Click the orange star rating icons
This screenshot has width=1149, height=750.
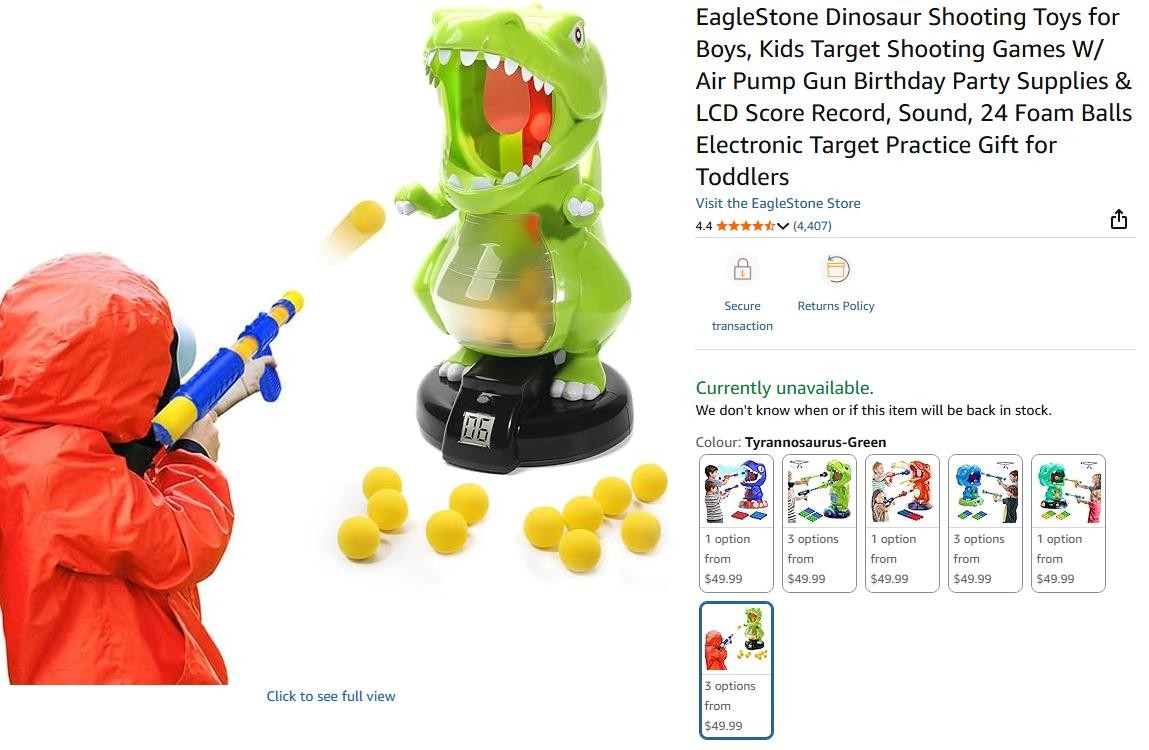click(745, 226)
